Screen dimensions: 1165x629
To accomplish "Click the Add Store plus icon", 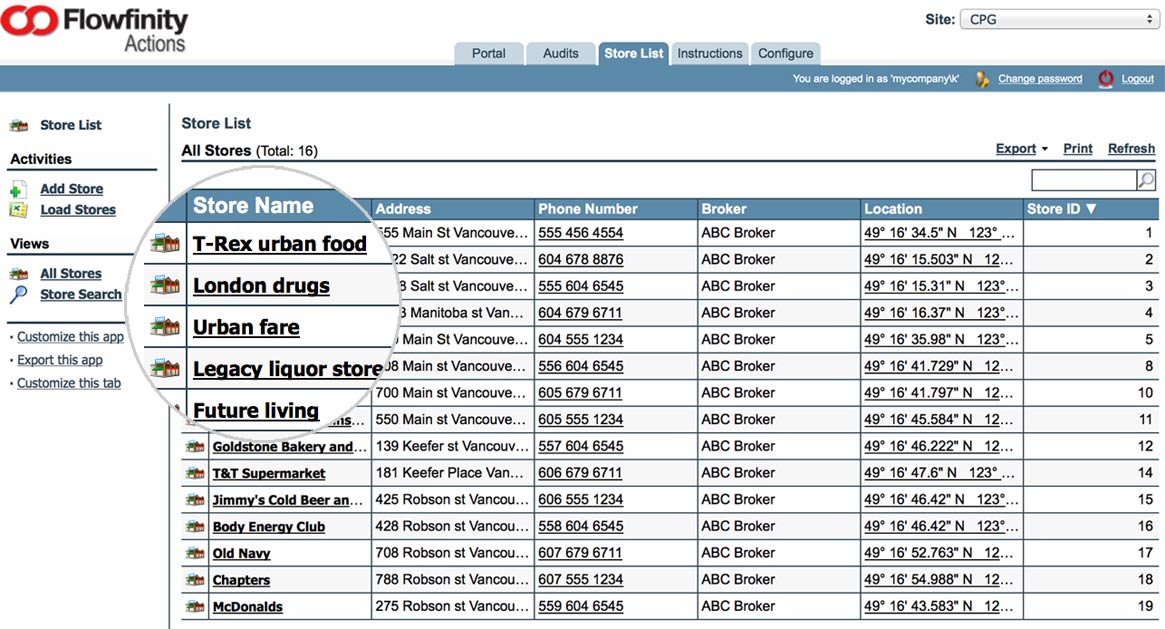I will tap(18, 189).
